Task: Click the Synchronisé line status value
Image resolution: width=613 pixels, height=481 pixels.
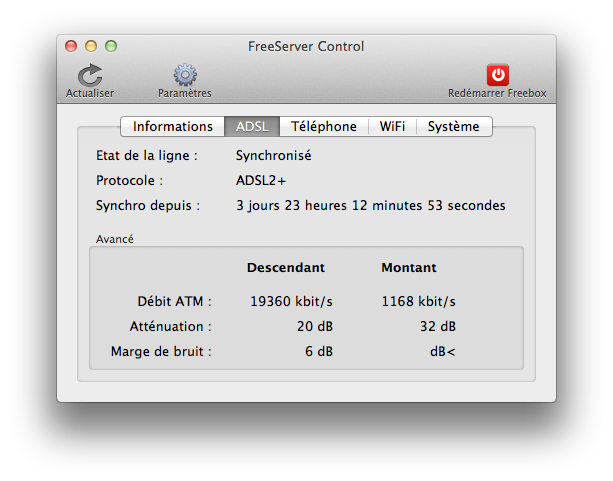Action: [274, 155]
